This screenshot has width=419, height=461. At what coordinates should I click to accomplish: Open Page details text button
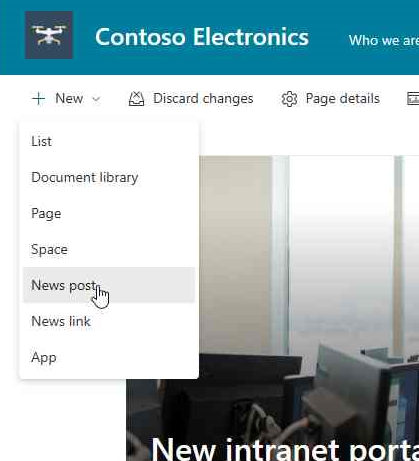[x=343, y=99]
